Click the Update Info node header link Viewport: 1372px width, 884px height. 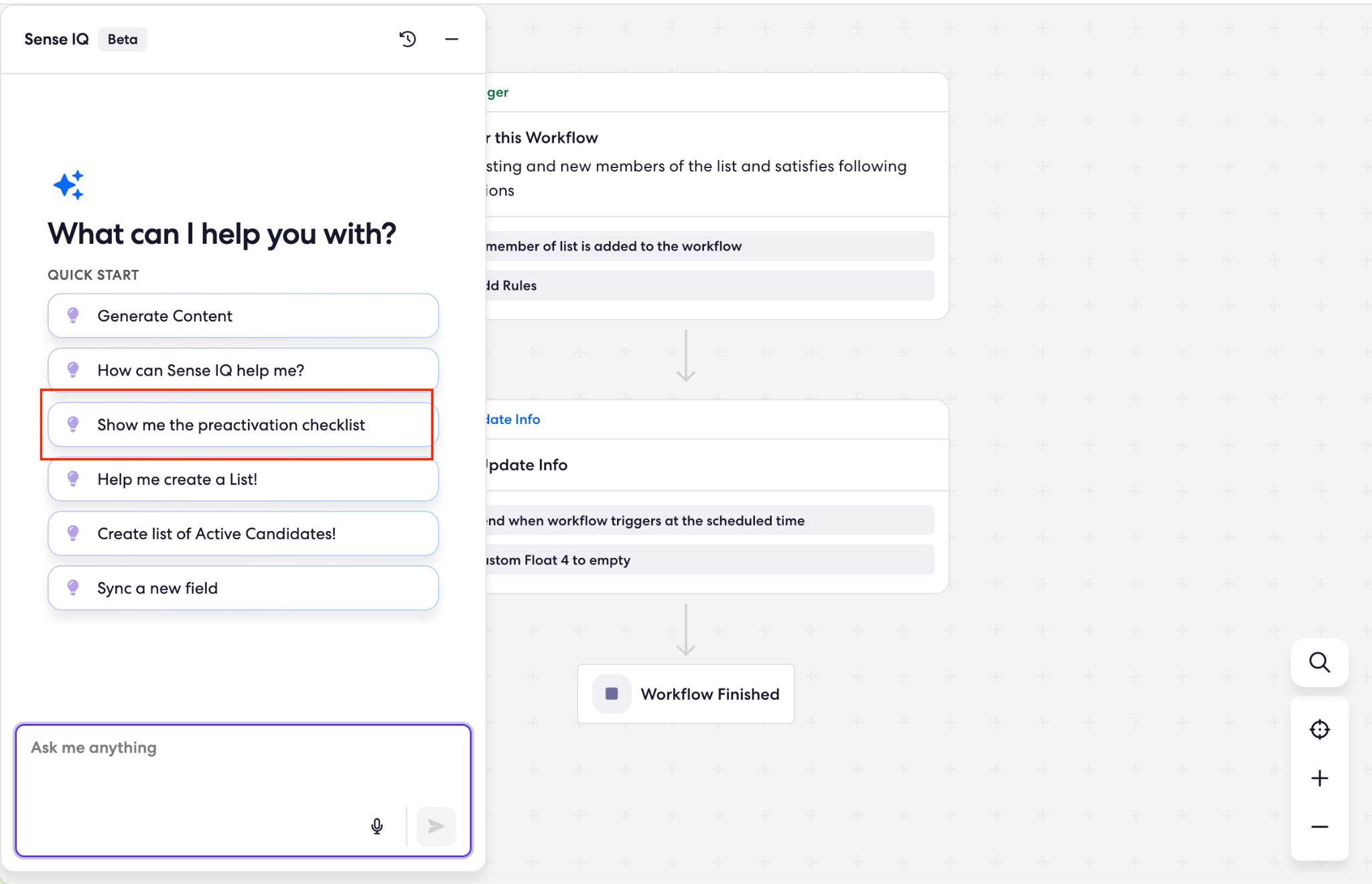click(x=513, y=419)
